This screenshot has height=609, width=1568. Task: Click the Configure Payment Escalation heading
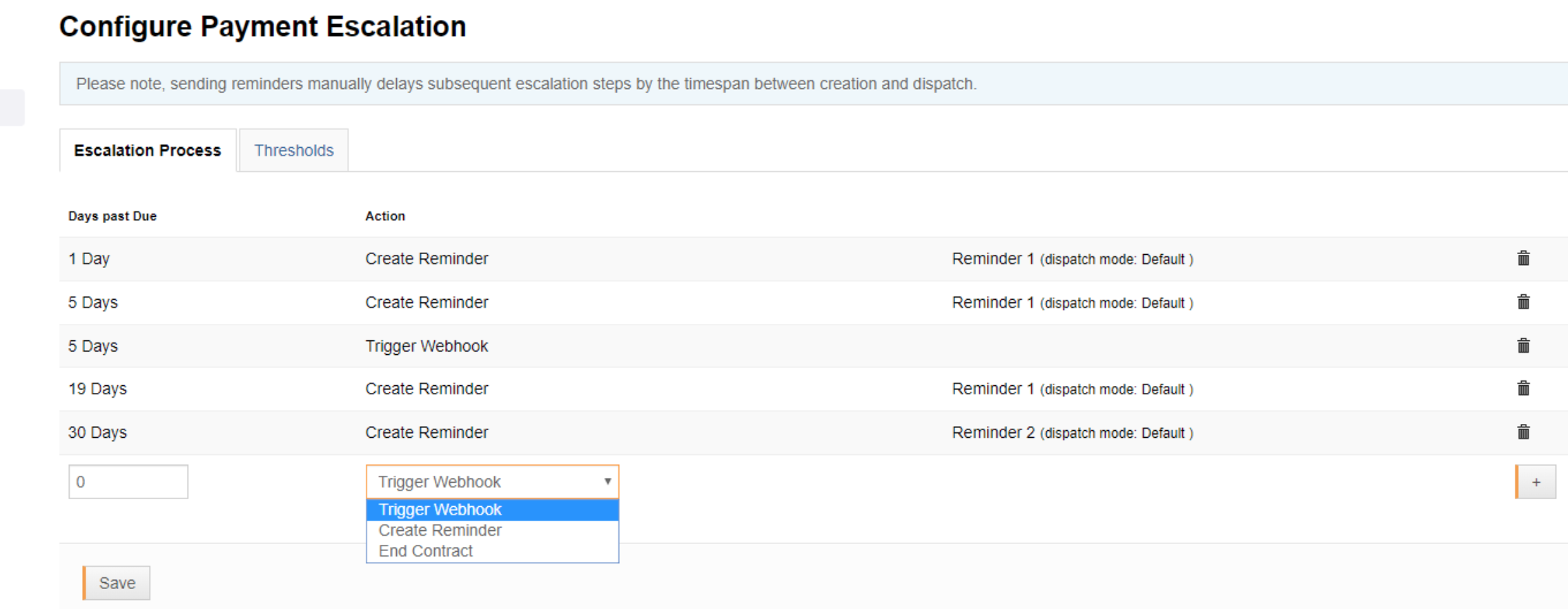(x=263, y=27)
